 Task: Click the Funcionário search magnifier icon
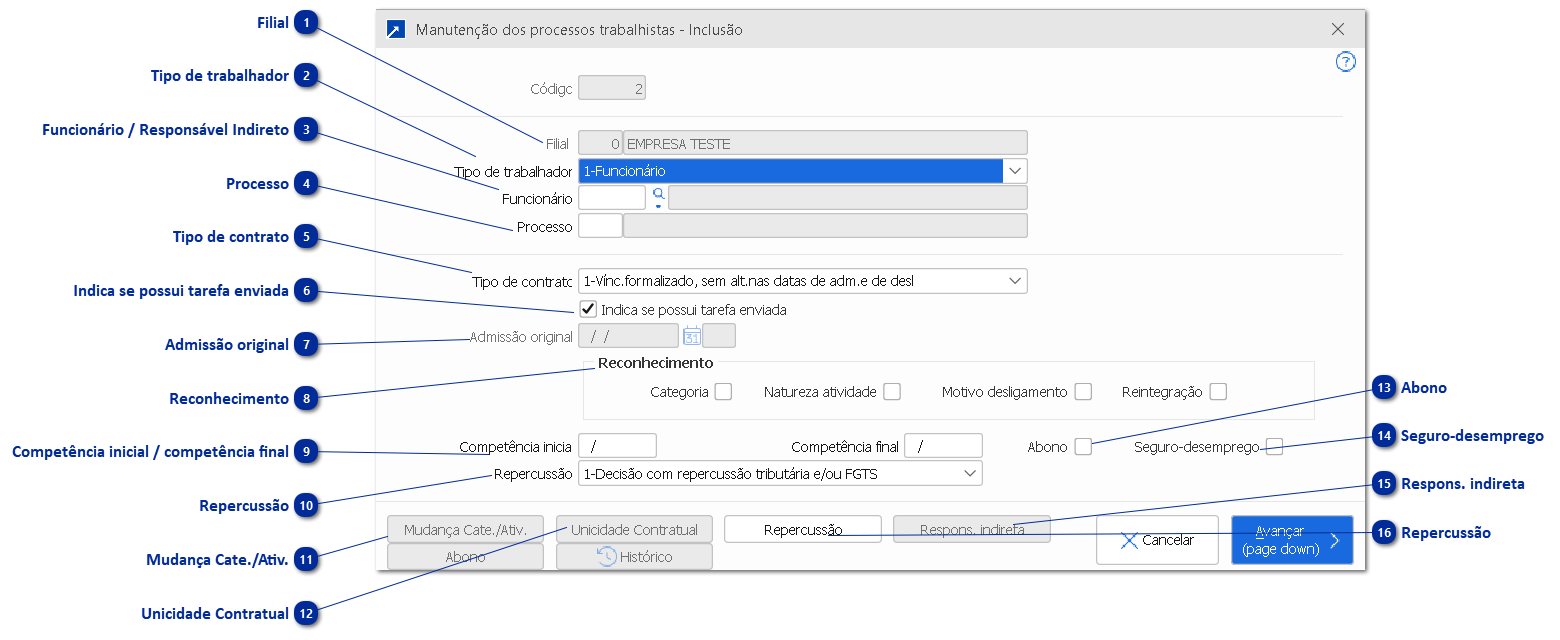[x=658, y=196]
